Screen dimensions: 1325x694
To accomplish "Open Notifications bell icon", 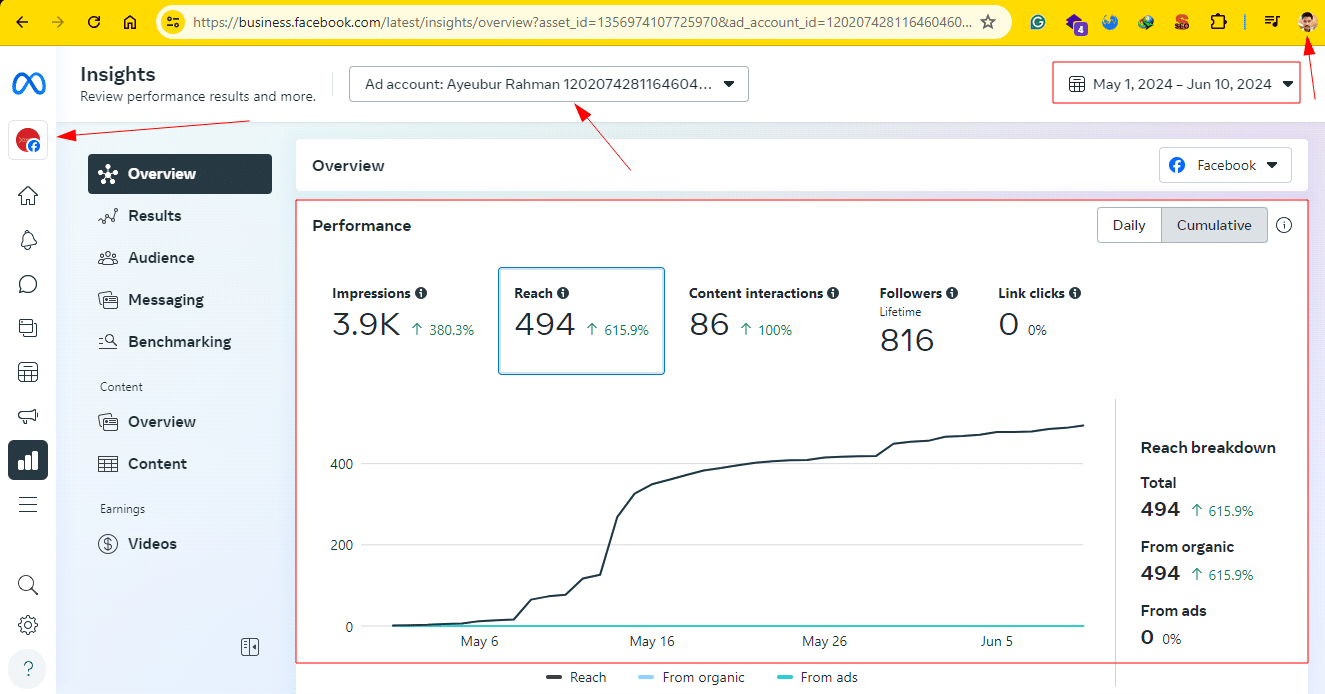I will [28, 240].
